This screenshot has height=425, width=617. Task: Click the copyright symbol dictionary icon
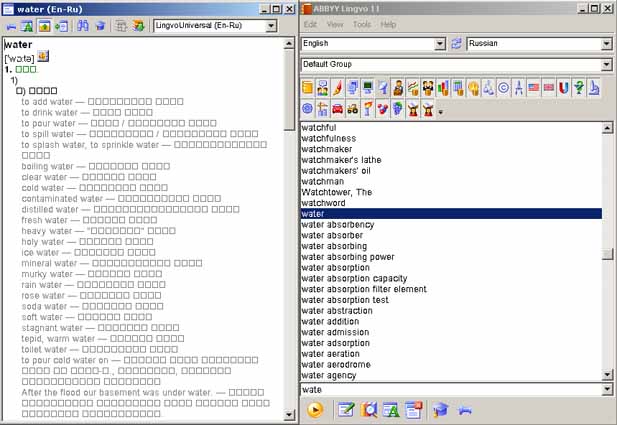(504, 88)
